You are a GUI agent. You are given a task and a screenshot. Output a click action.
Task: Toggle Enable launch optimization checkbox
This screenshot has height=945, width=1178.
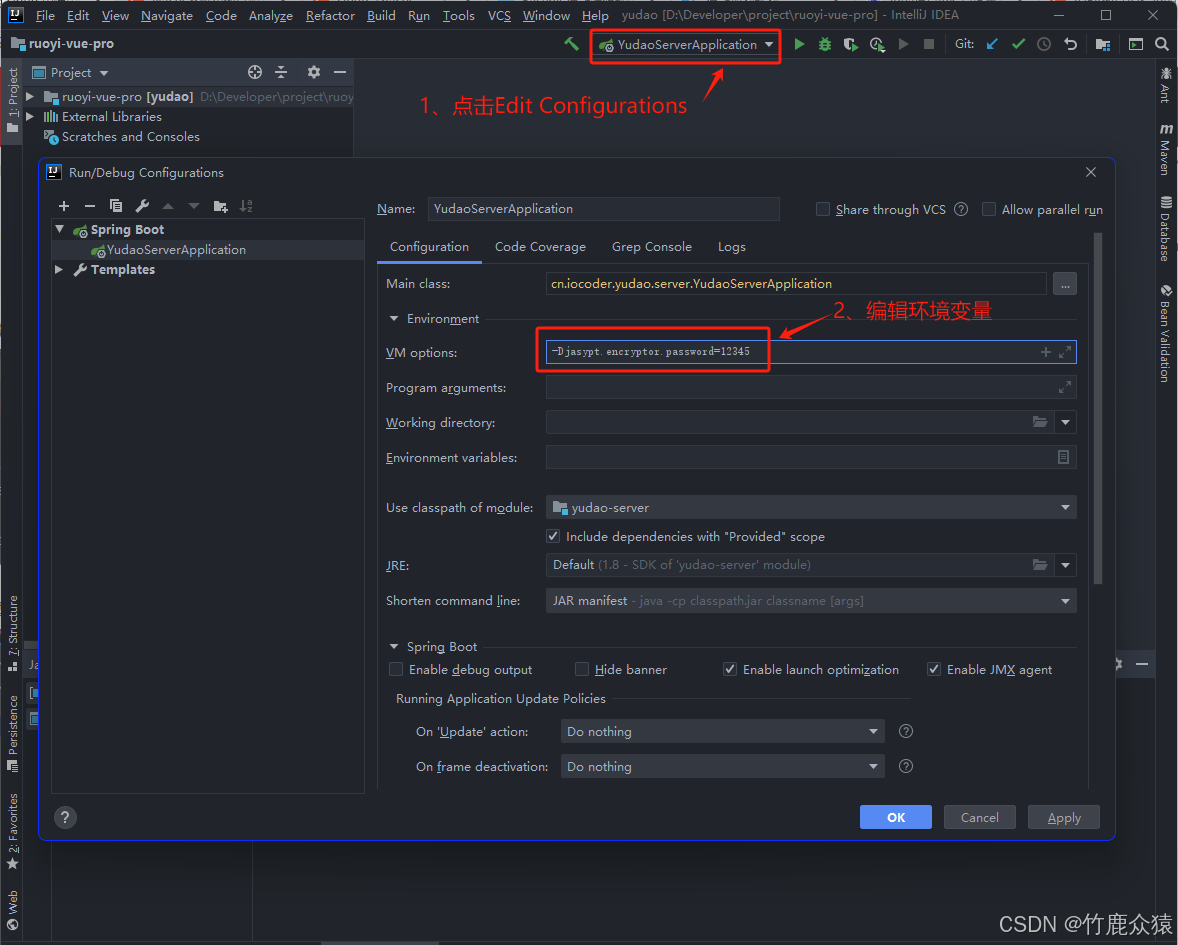click(729, 669)
